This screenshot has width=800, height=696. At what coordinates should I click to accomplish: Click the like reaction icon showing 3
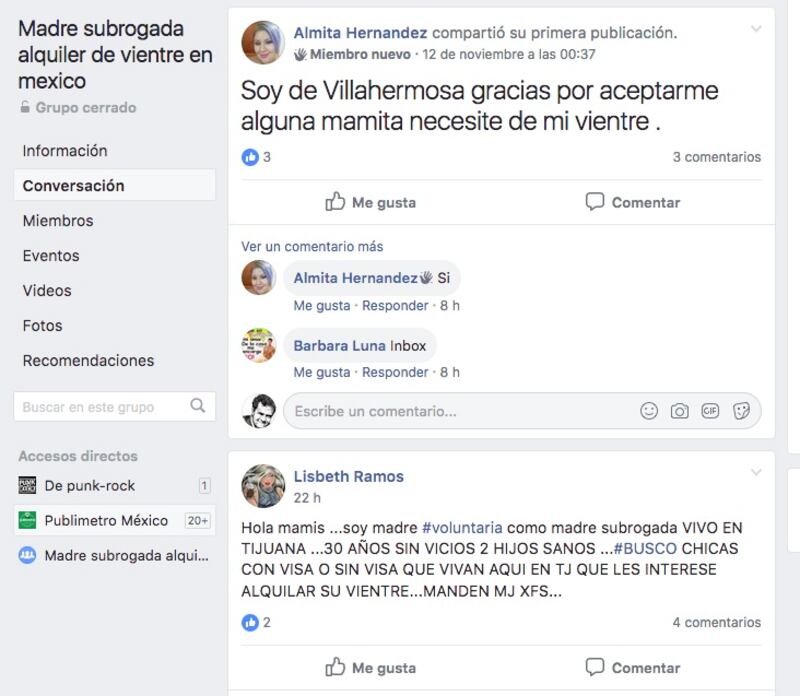pyautogui.click(x=250, y=157)
